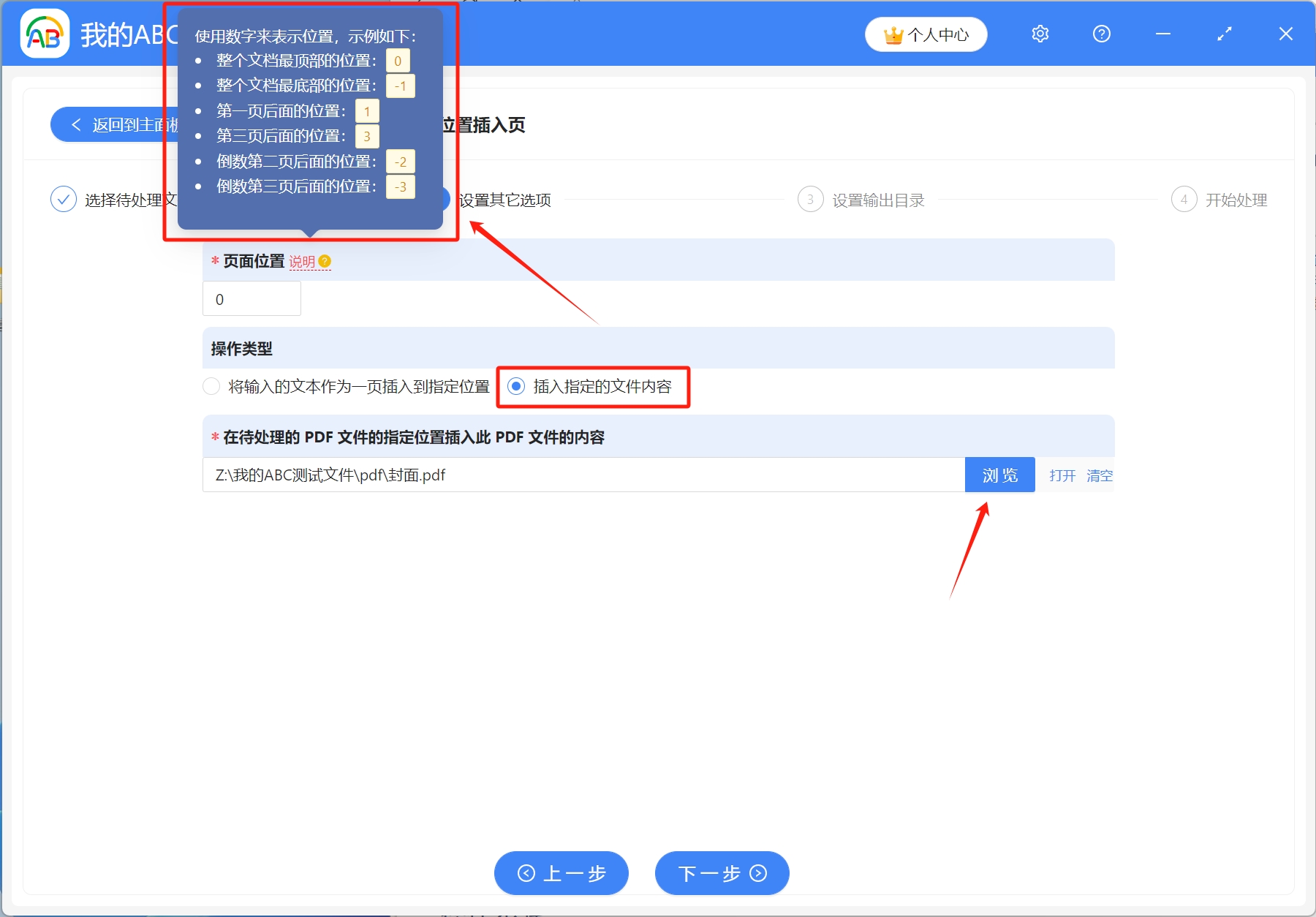Image resolution: width=1316 pixels, height=917 pixels.
Task: Select the currently enabled operation type radio
Action: click(x=518, y=387)
